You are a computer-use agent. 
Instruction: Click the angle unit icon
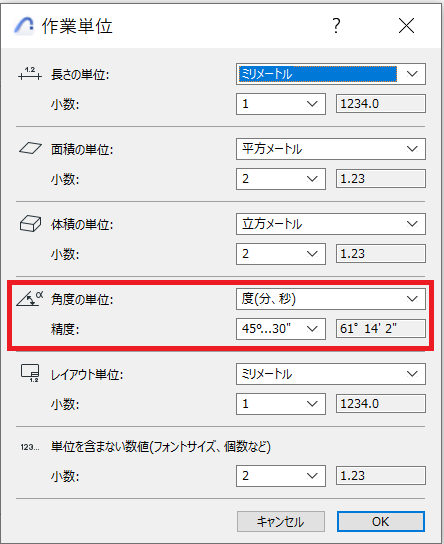[x=30, y=298]
